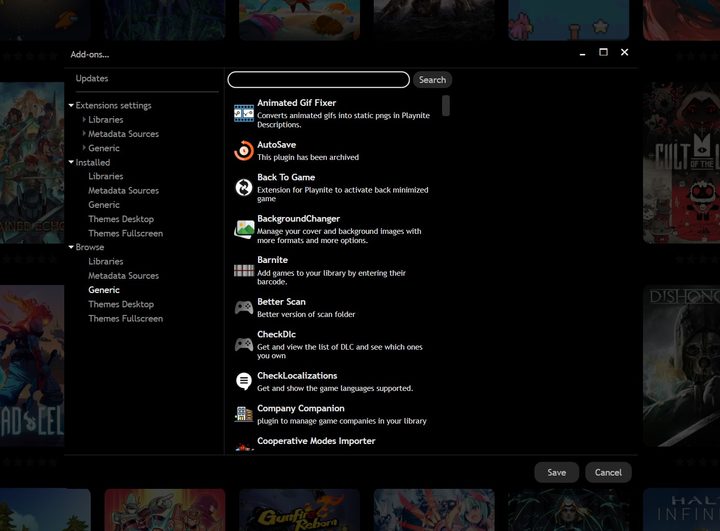Maximize the Add-ons window
This screenshot has width=720, height=531.
click(x=603, y=52)
